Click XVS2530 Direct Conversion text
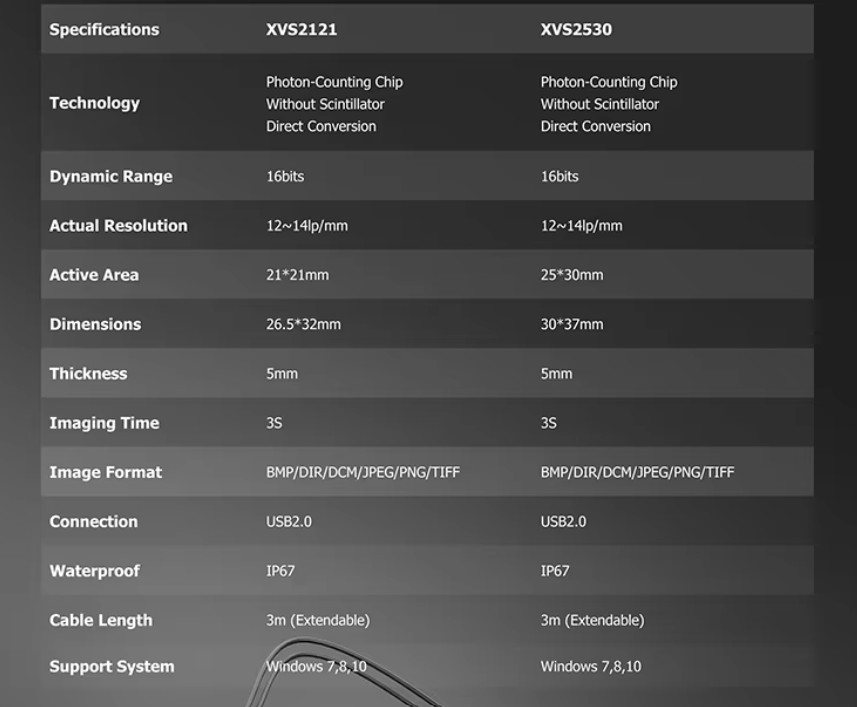Viewport: 857px width, 707px height. pos(596,126)
